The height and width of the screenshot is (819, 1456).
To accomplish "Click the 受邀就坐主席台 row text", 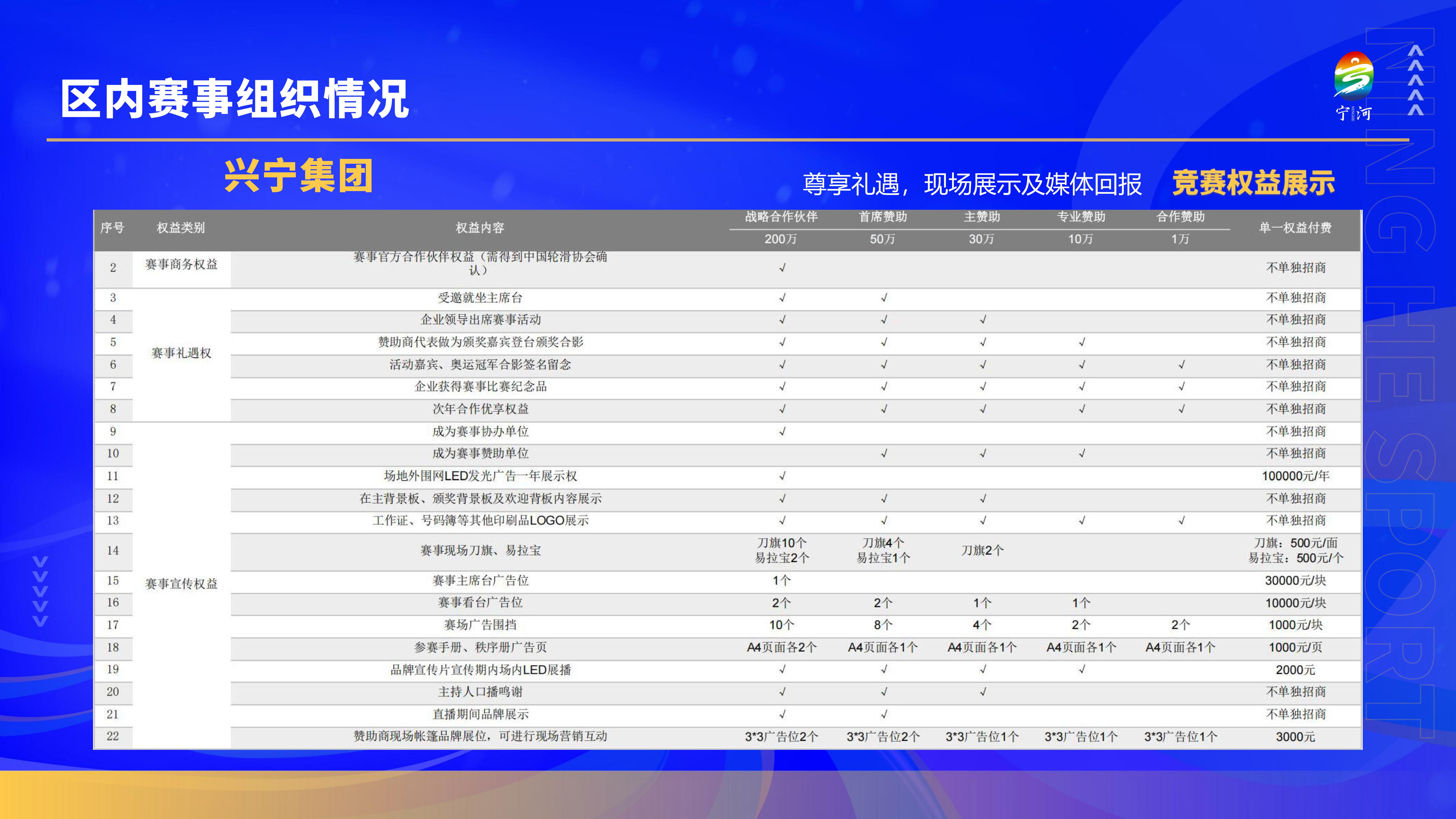I will (x=480, y=298).
